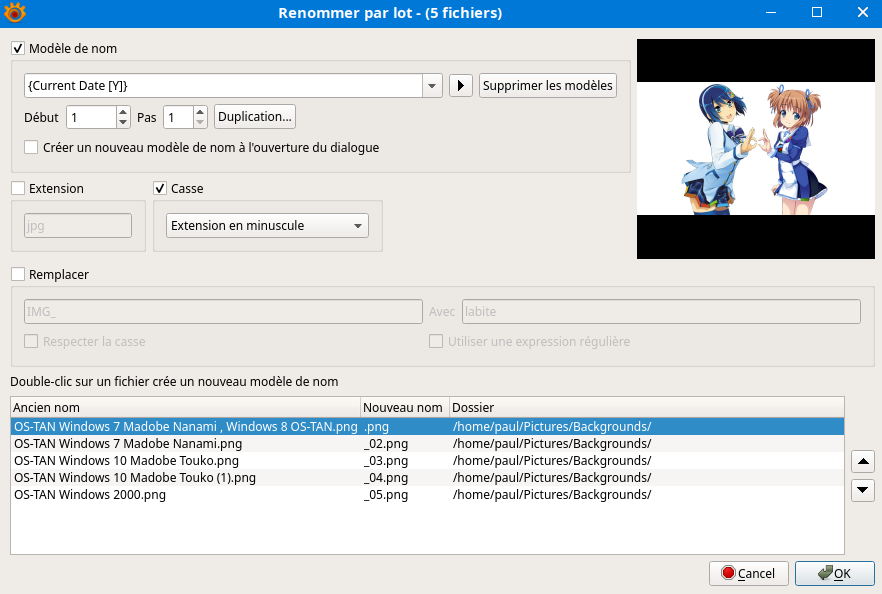Select the row OS-TAN Windows 7 Madobe Nanami , Windows 8 OS-TAN.png
Viewport: 882px width, 594px height.
click(x=427, y=426)
